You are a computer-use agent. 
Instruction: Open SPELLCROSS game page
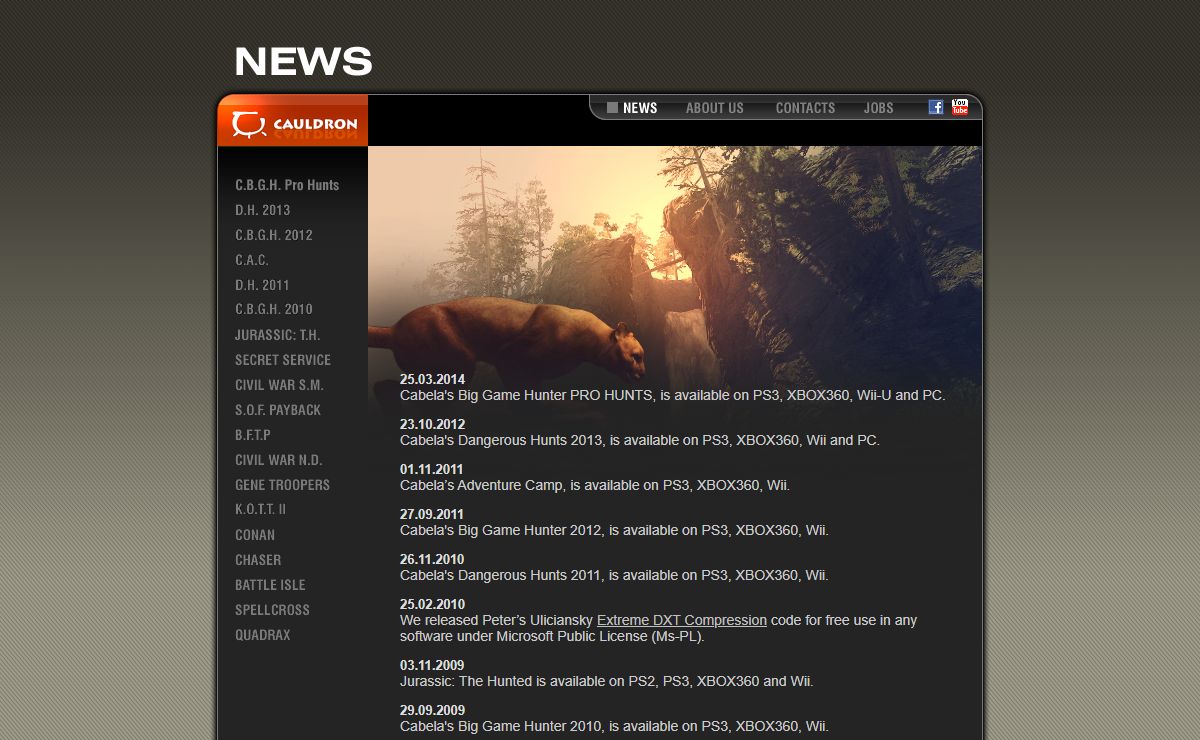[x=272, y=610]
